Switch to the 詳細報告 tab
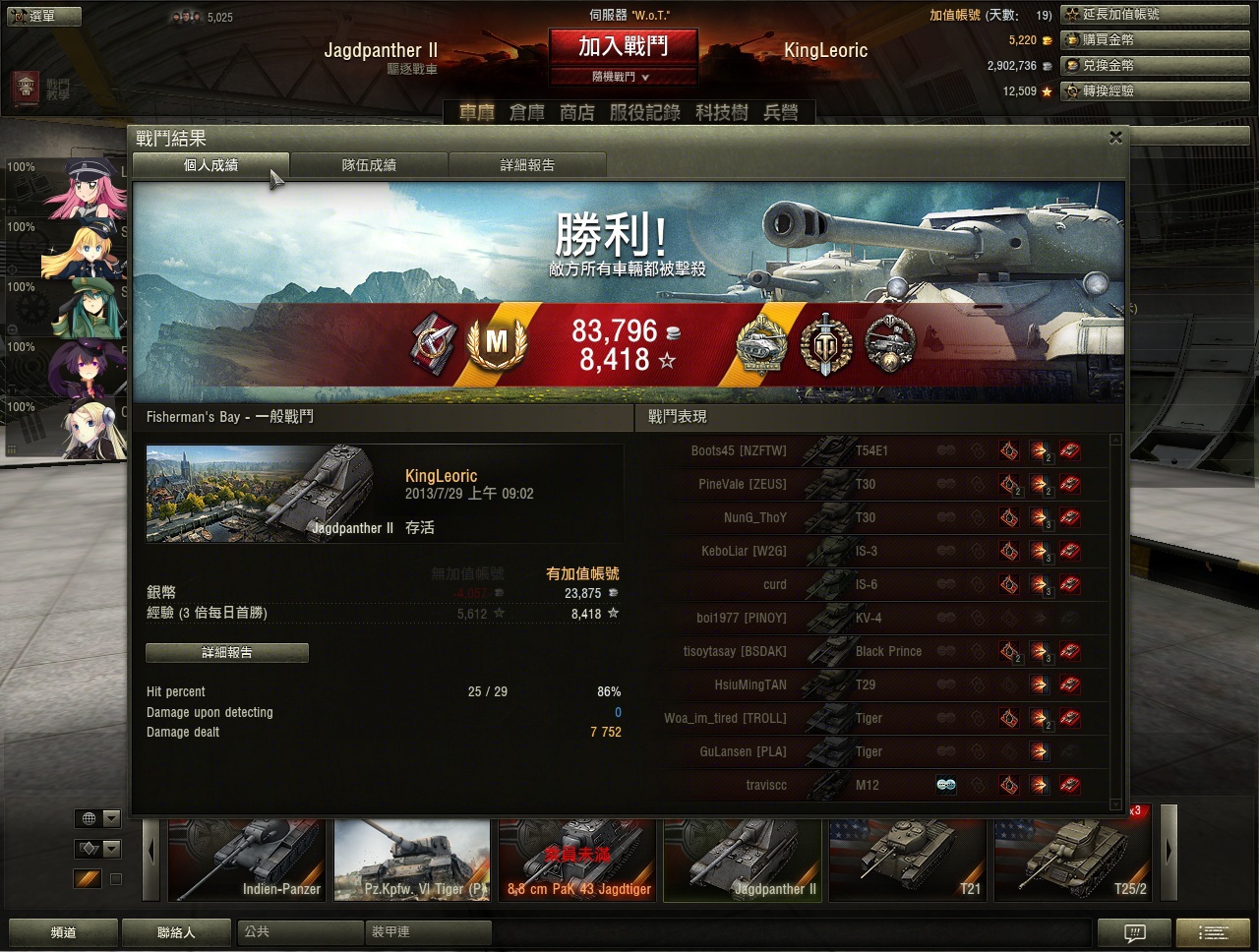The width and height of the screenshot is (1259, 952). point(527,165)
